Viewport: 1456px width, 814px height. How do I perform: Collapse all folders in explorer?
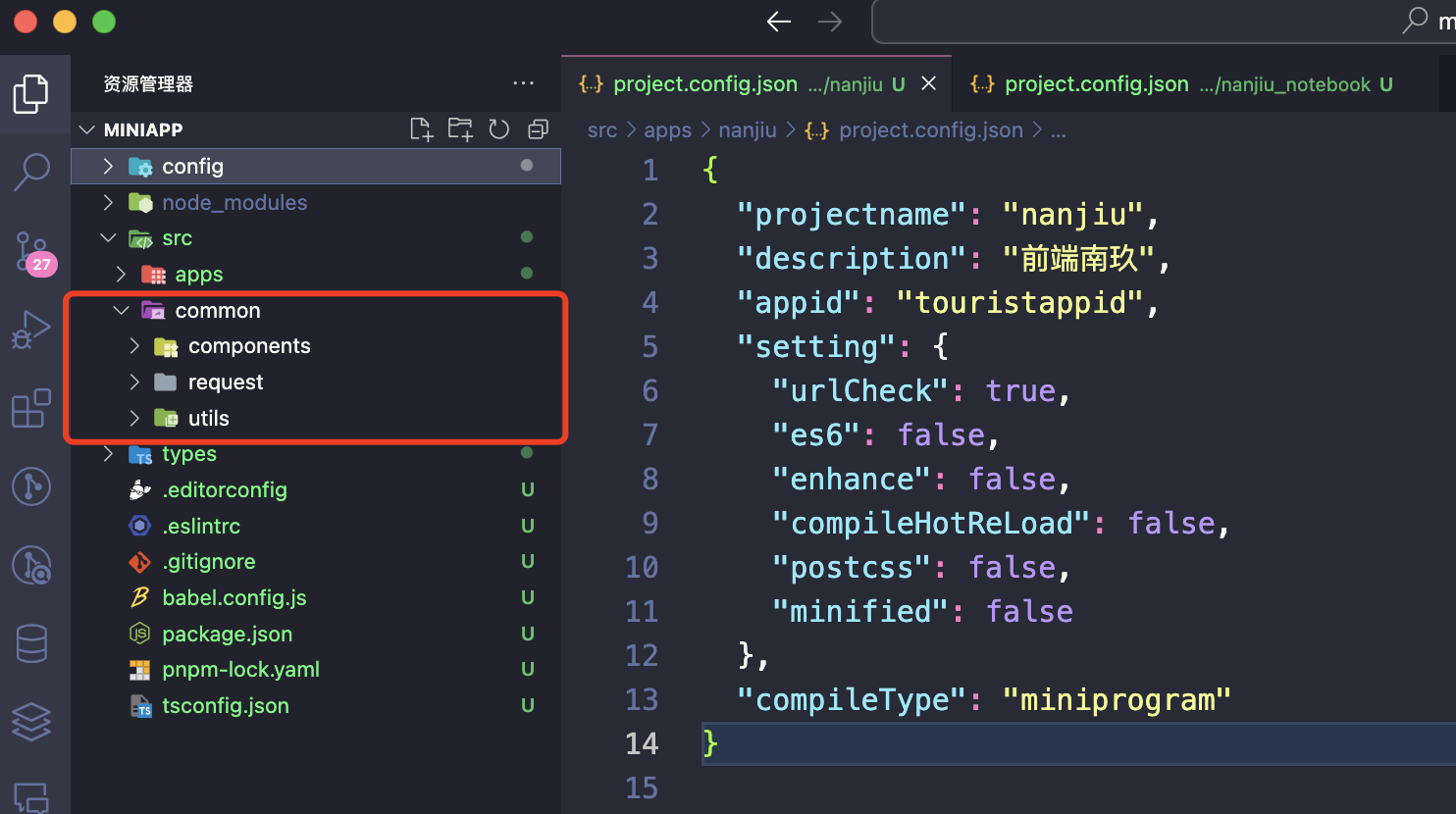(x=538, y=129)
